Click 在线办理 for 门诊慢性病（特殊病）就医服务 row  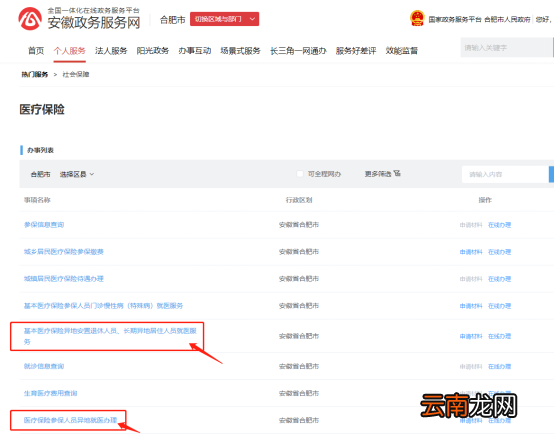499,306
